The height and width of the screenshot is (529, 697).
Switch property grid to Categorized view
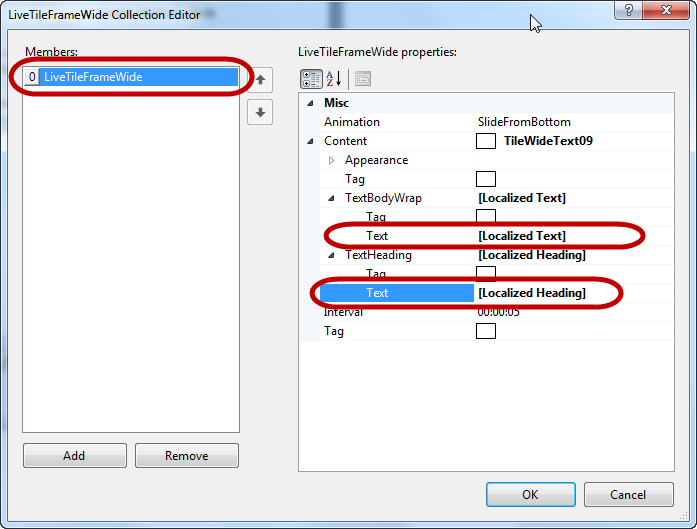coord(310,79)
